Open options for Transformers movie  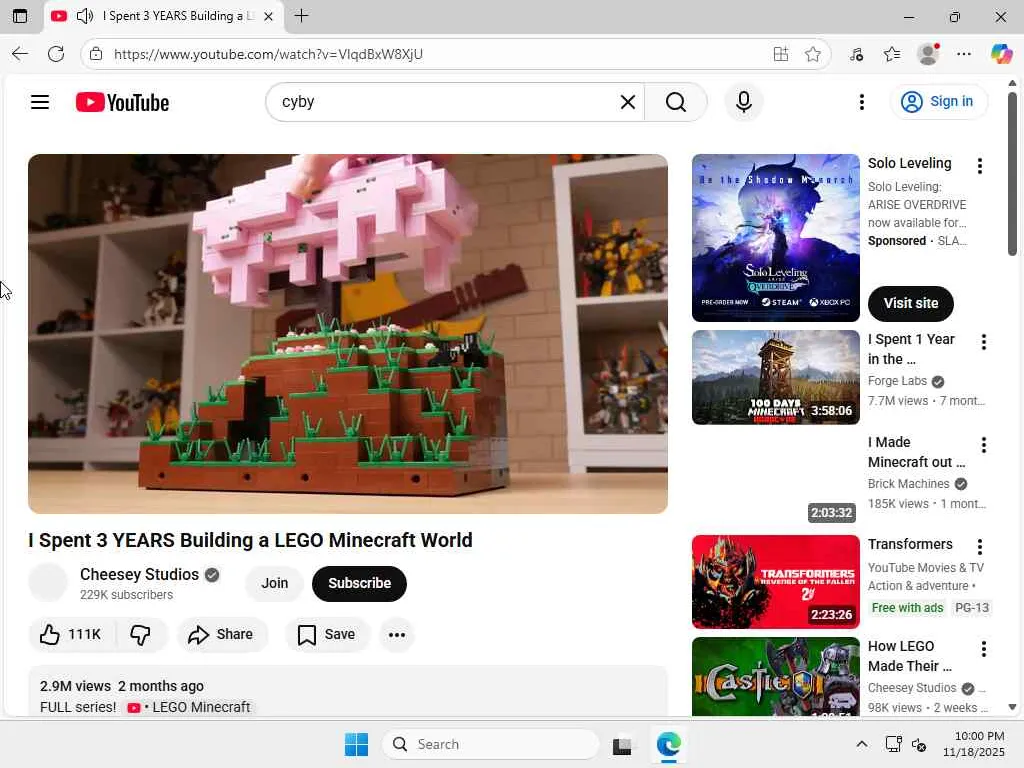pos(980,547)
